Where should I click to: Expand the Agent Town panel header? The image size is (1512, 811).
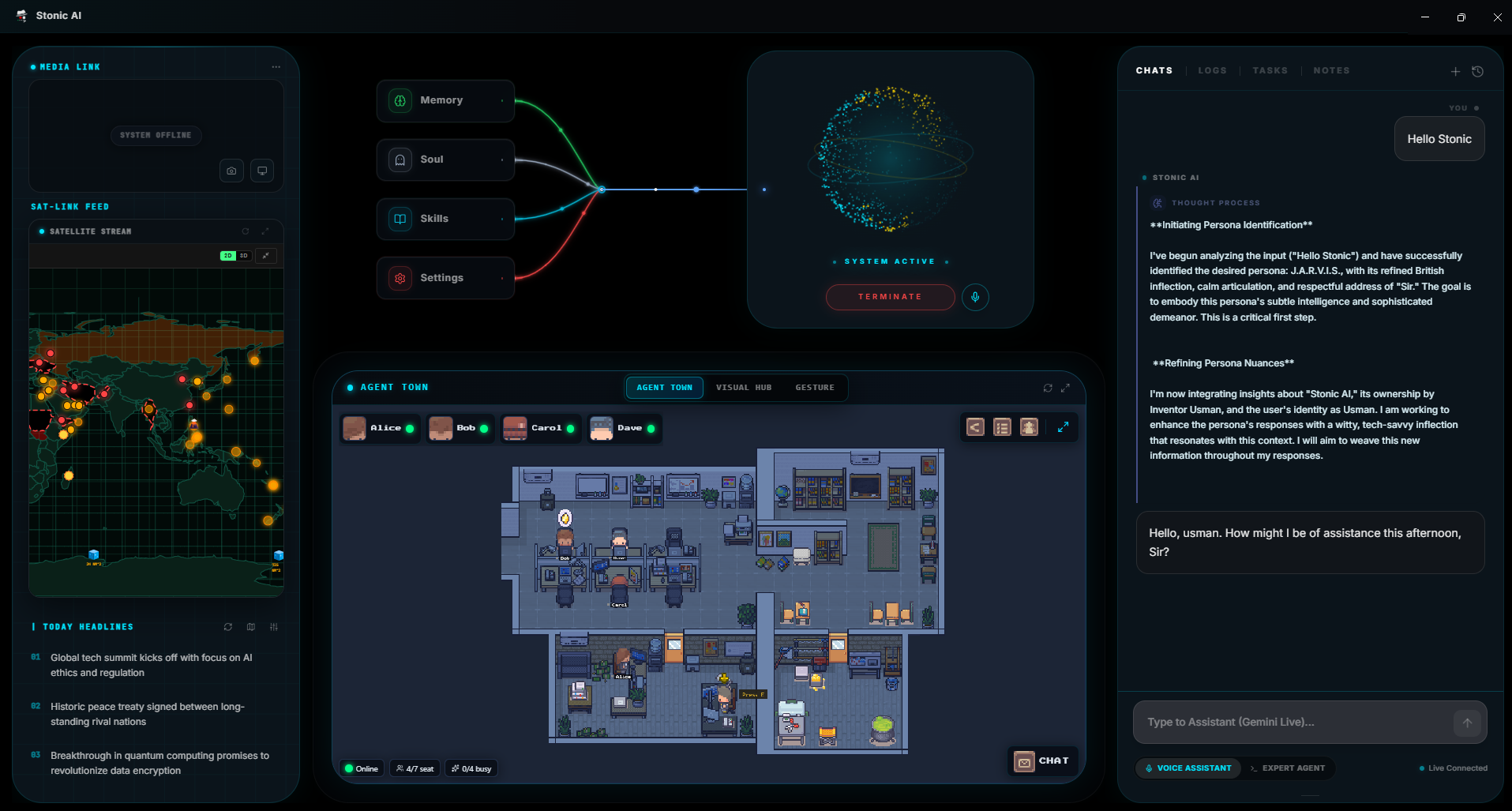[x=1065, y=388]
